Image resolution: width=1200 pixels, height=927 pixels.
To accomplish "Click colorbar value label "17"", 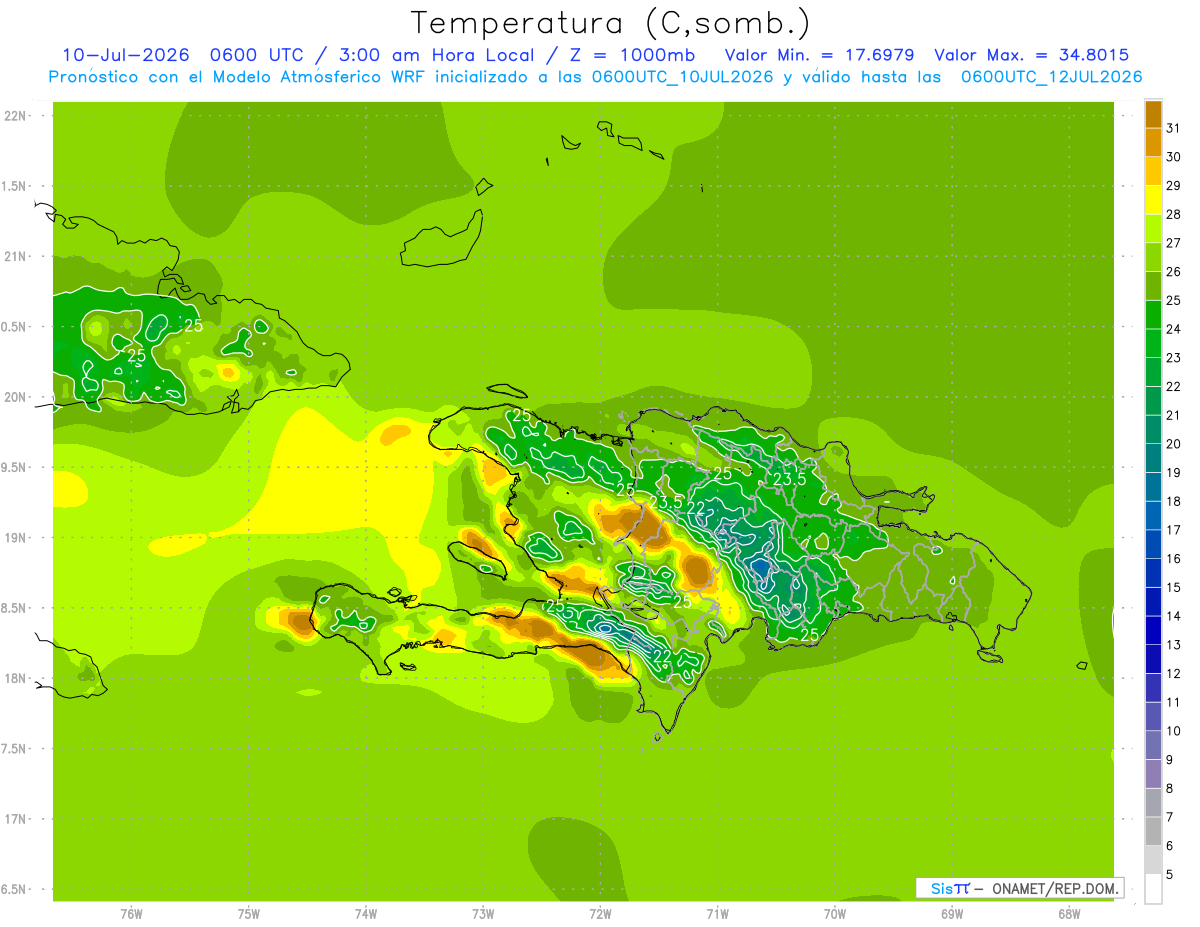I will pos(1174,530).
